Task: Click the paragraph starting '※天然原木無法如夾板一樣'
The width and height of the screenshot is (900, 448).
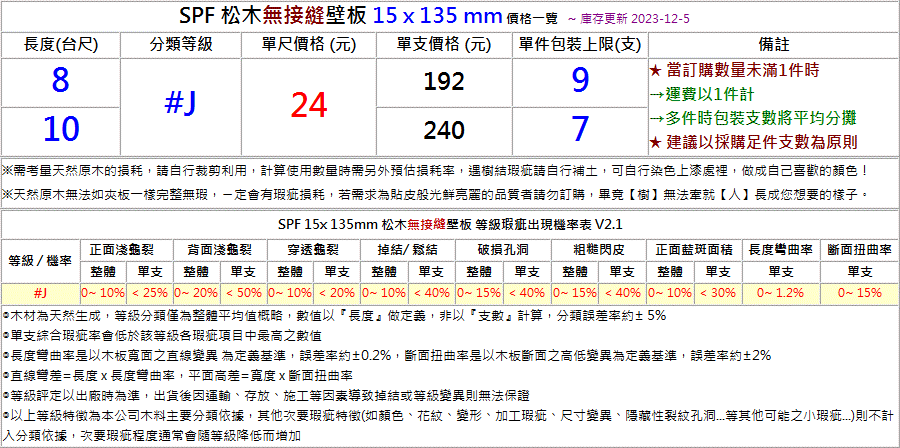Action: pos(434,194)
